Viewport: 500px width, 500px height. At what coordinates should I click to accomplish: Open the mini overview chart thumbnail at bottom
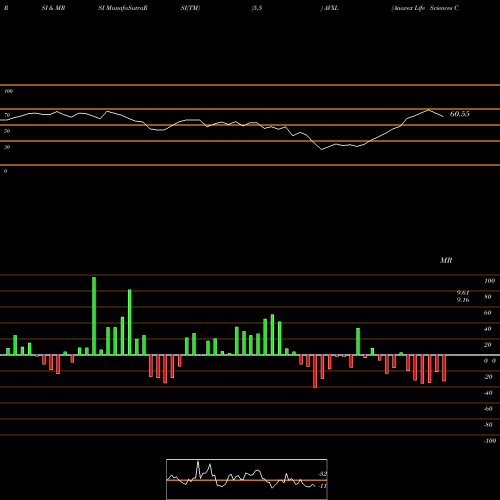point(247,479)
